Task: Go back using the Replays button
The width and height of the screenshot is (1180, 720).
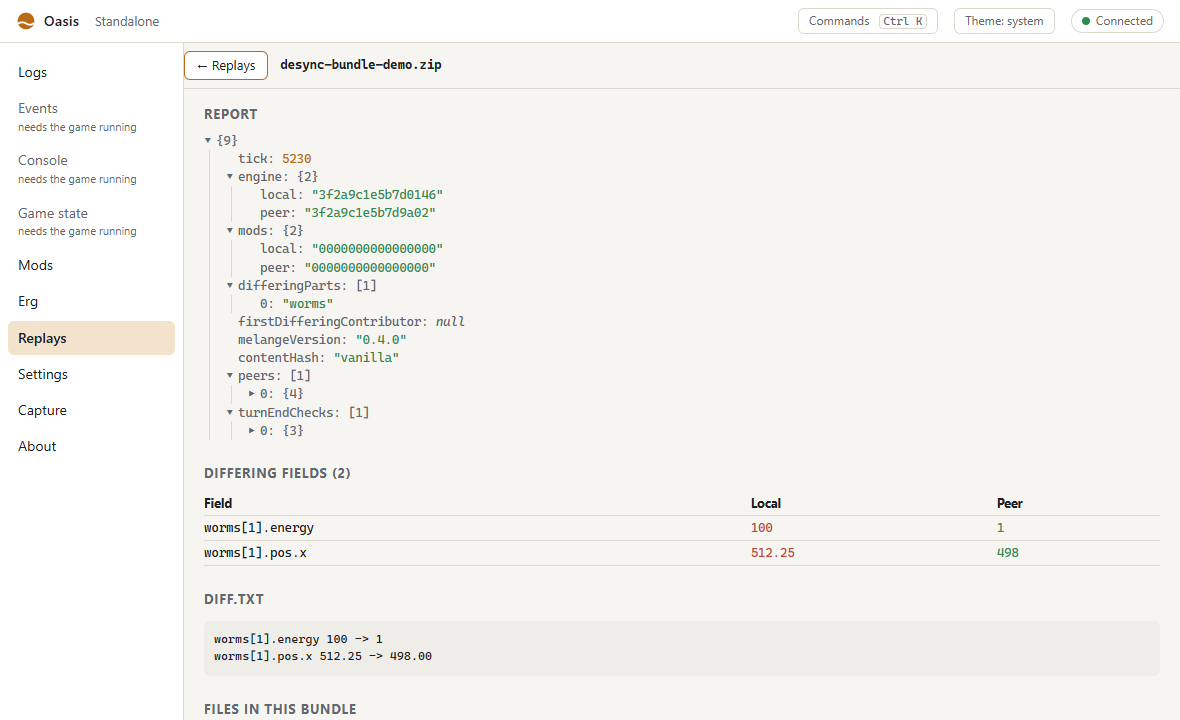Action: click(x=226, y=65)
